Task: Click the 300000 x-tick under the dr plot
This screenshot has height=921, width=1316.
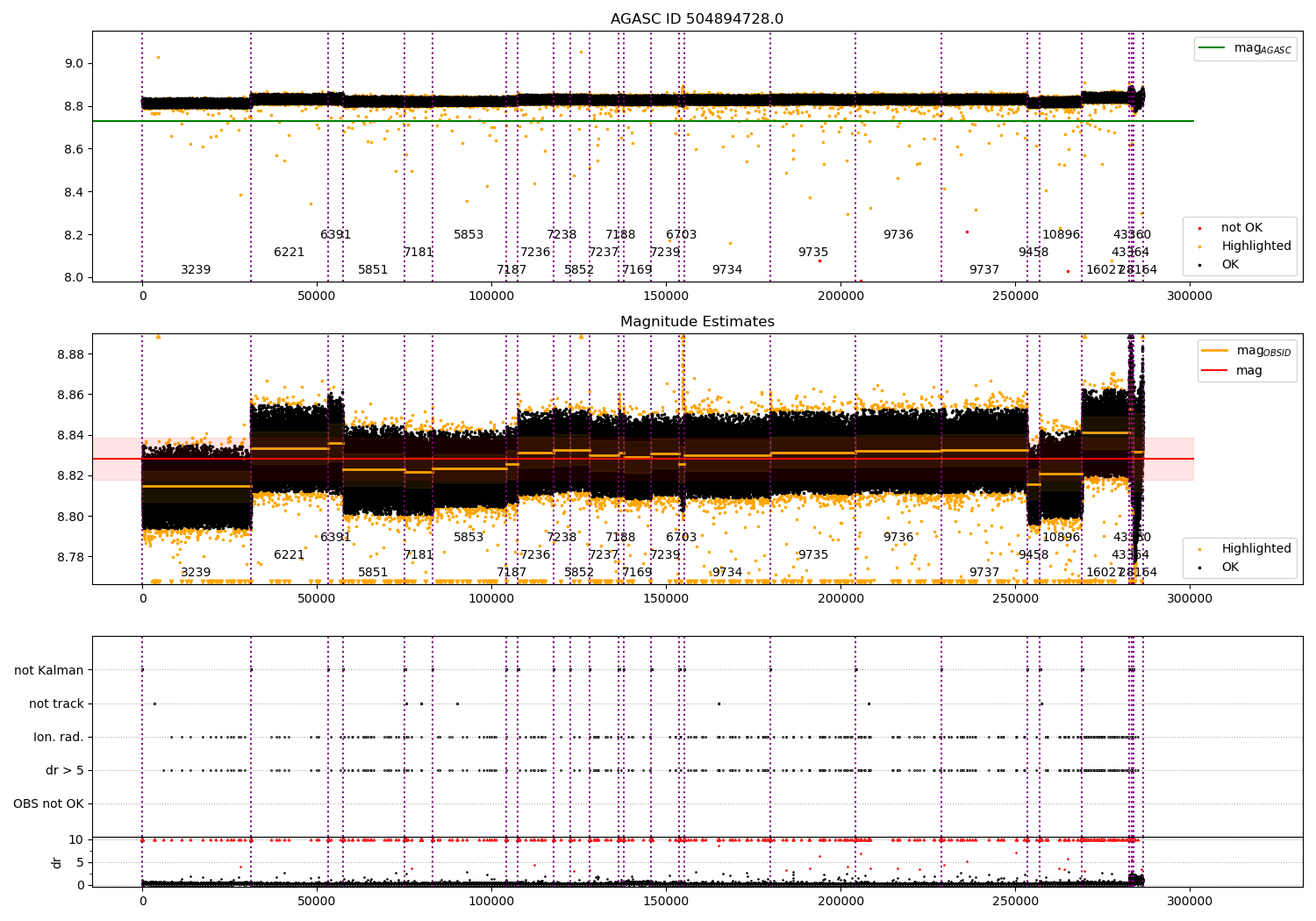Action: tap(1190, 901)
